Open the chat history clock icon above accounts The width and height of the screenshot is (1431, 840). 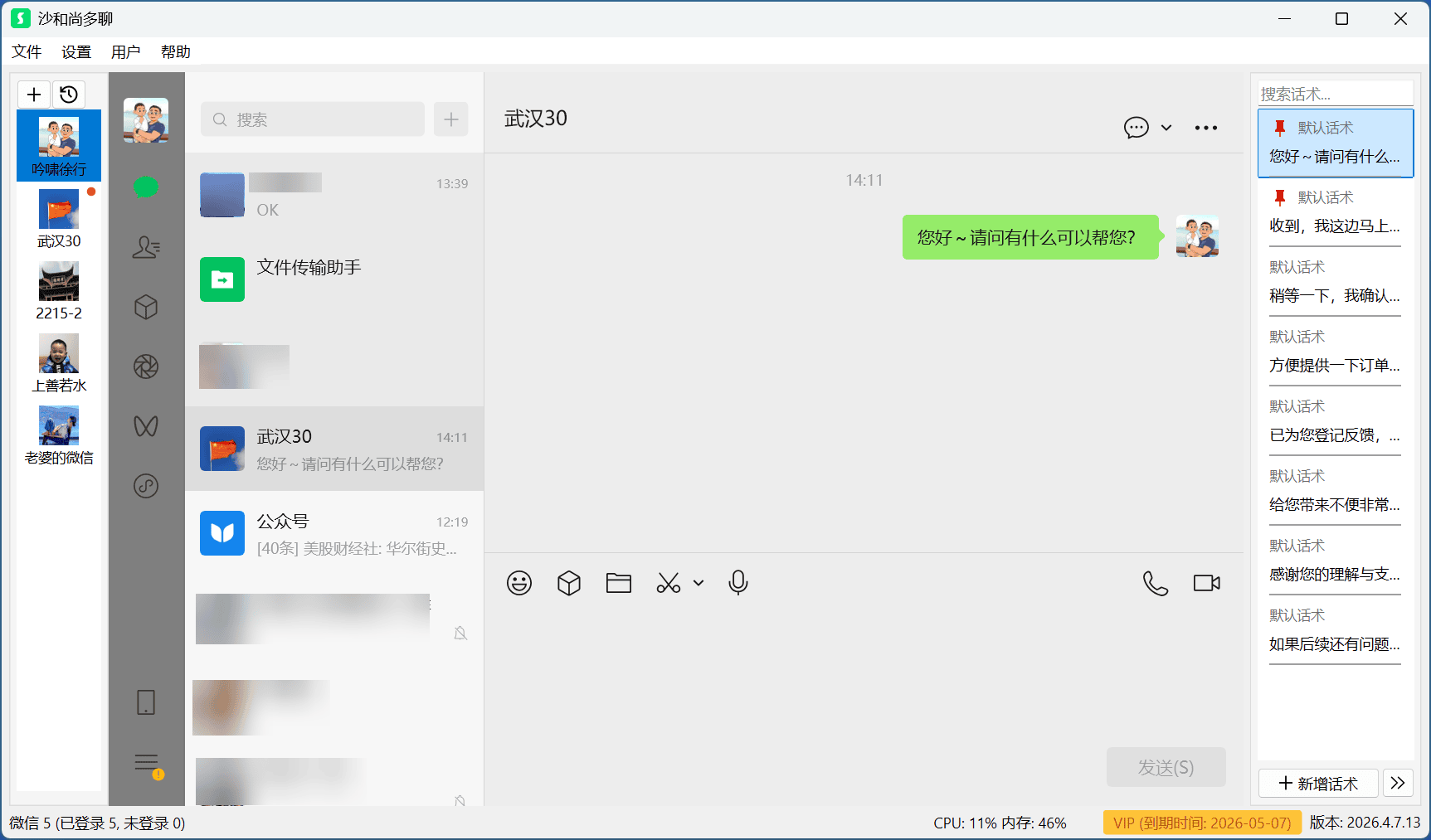click(69, 94)
